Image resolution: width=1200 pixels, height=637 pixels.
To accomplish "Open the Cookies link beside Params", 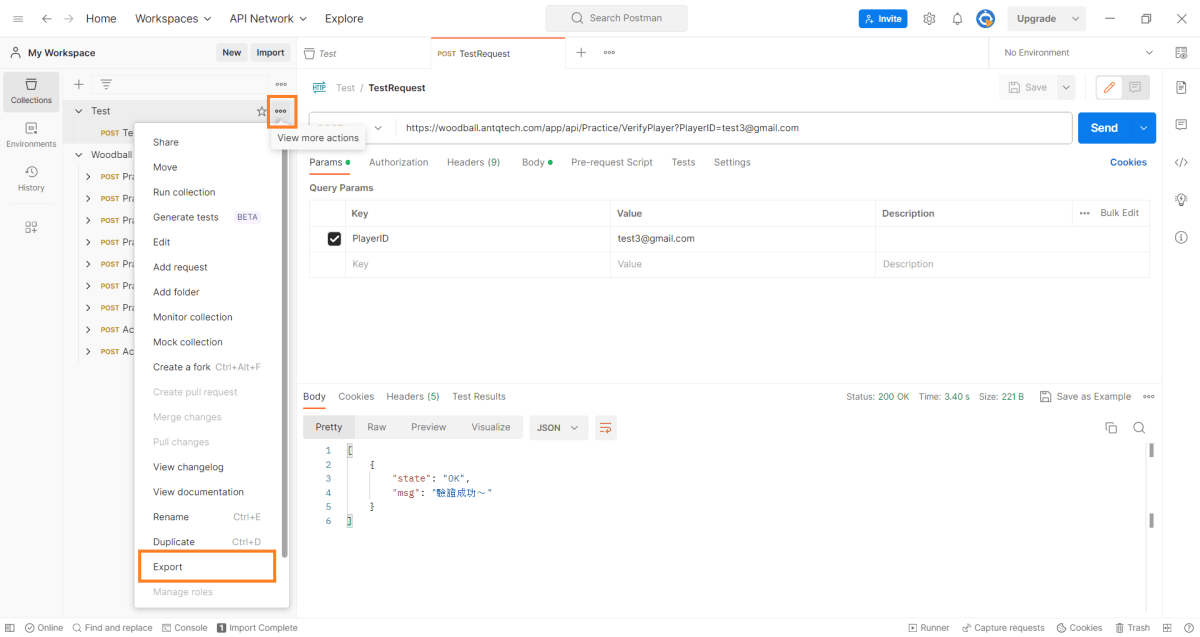I will (x=1128, y=162).
